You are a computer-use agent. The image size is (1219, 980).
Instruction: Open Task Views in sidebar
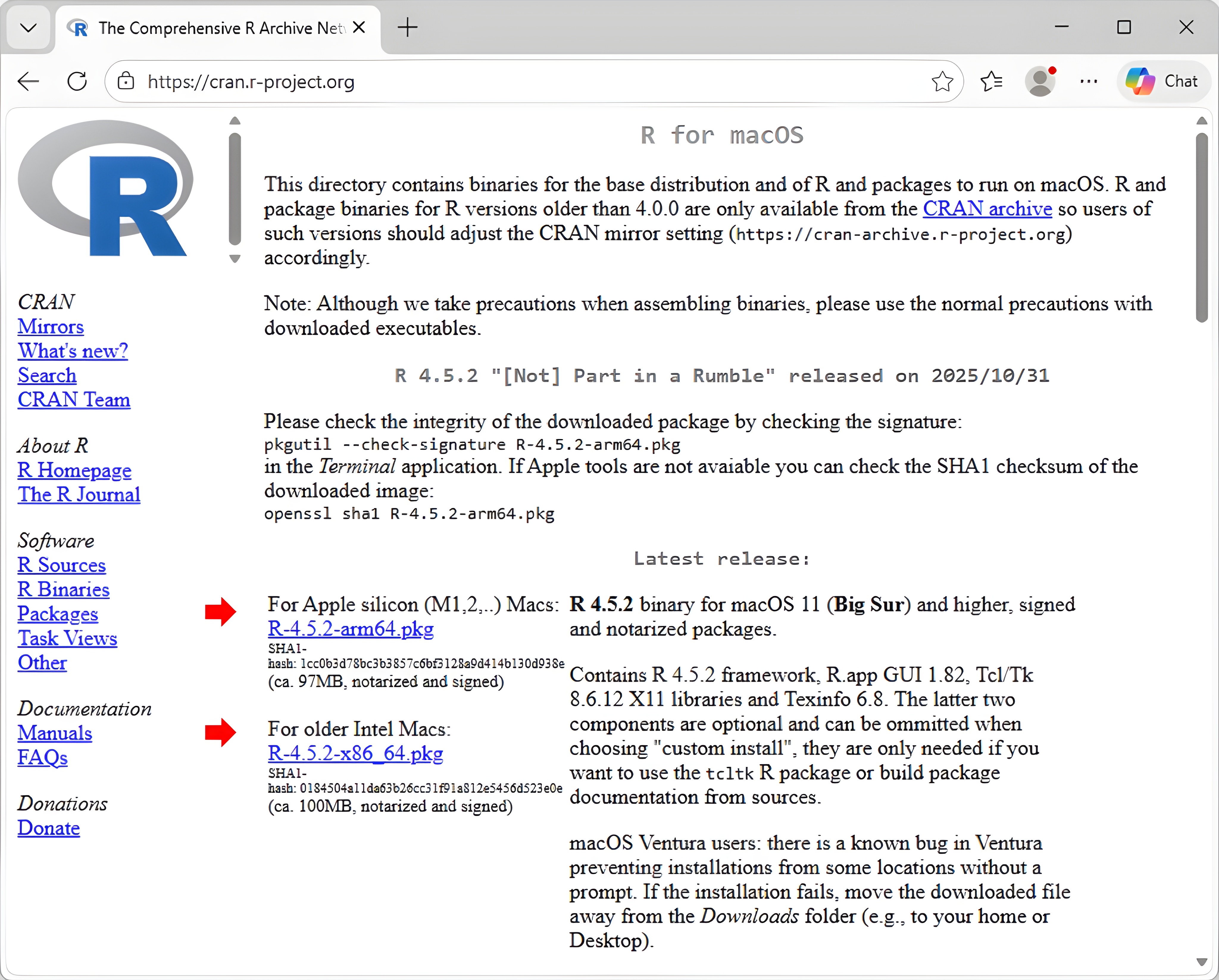pyautogui.click(x=67, y=638)
